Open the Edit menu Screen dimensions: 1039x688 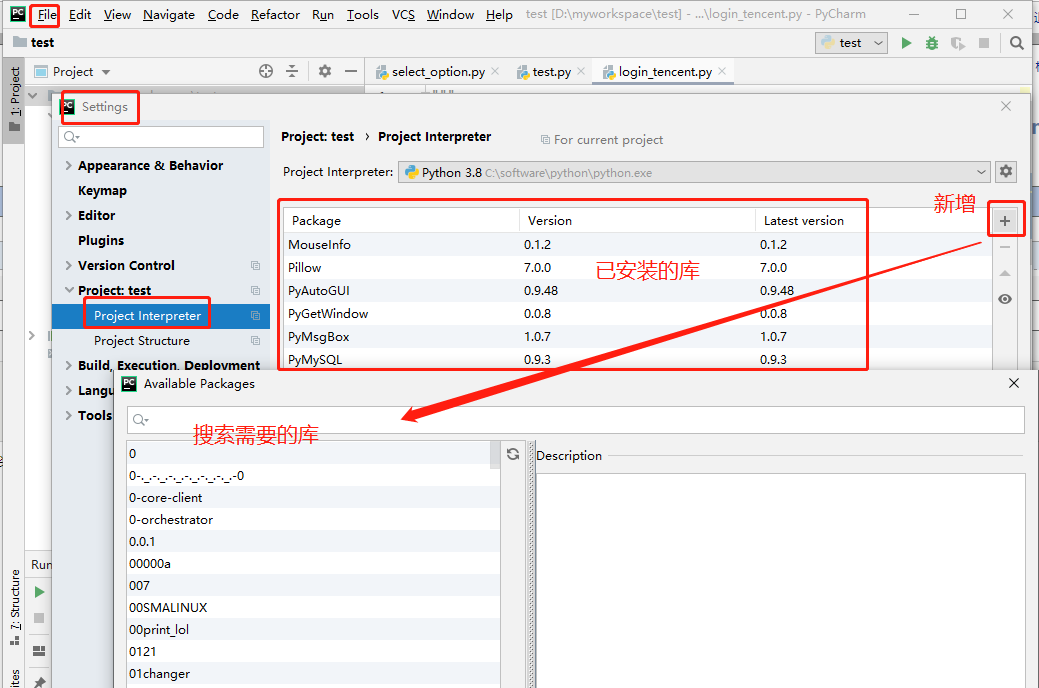click(x=80, y=15)
